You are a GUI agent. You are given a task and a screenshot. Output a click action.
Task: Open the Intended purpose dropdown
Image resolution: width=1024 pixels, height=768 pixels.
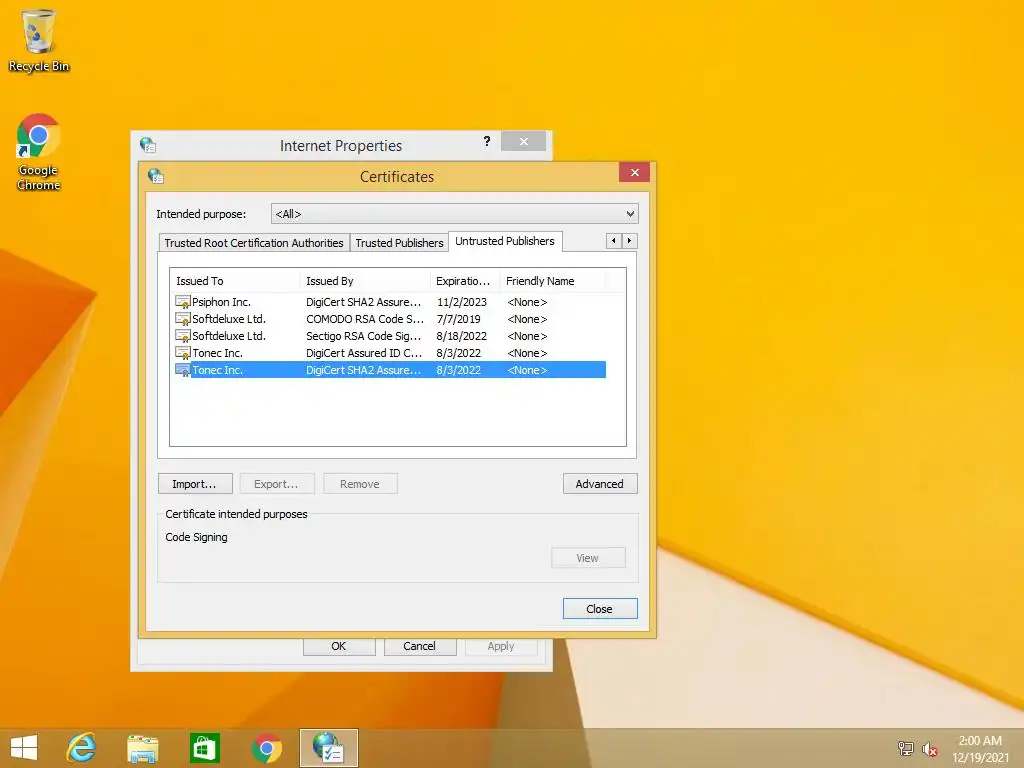(455, 214)
